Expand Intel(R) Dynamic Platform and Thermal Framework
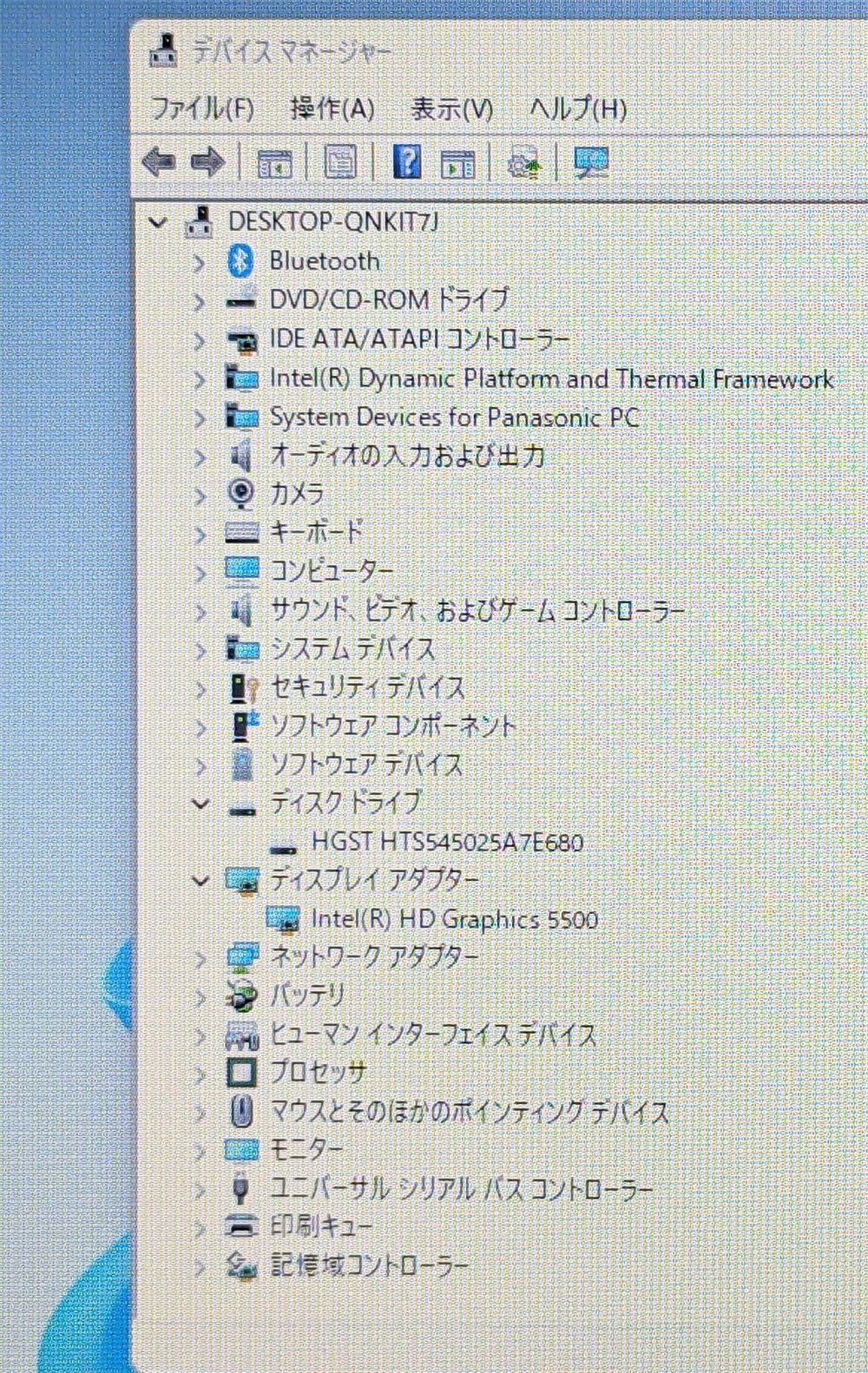The width and height of the screenshot is (868, 1373). click(x=199, y=378)
